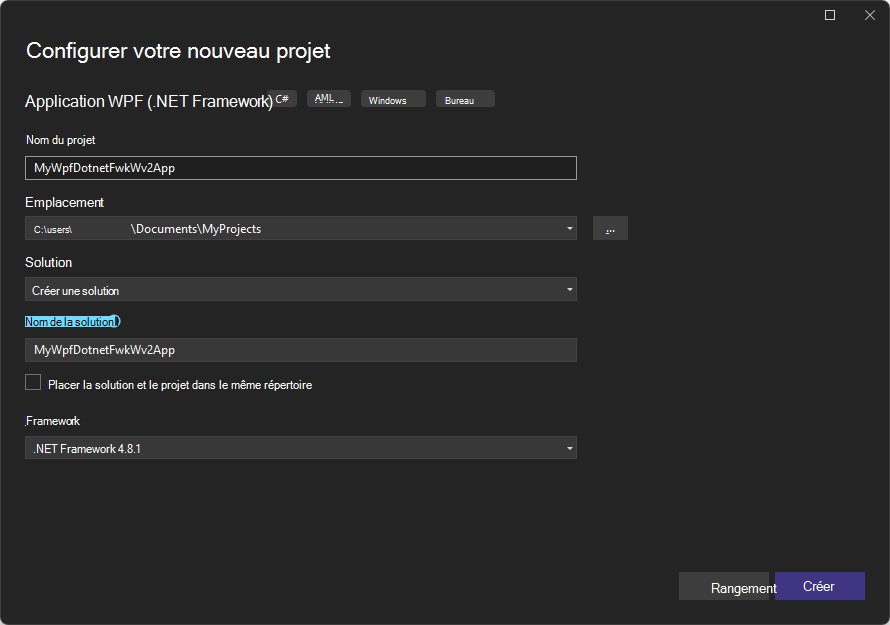
Task: Select the solution name input showing MyWpfDotnetFwkWv2App
Action: pyautogui.click(x=300, y=350)
